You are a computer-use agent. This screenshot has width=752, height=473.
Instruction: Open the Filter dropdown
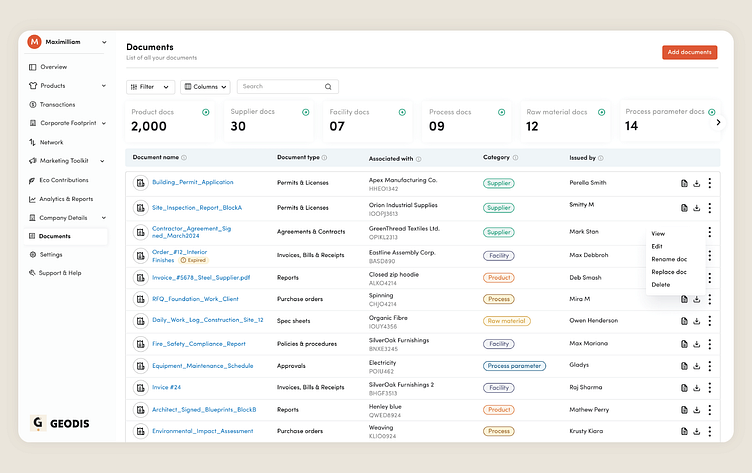151,87
